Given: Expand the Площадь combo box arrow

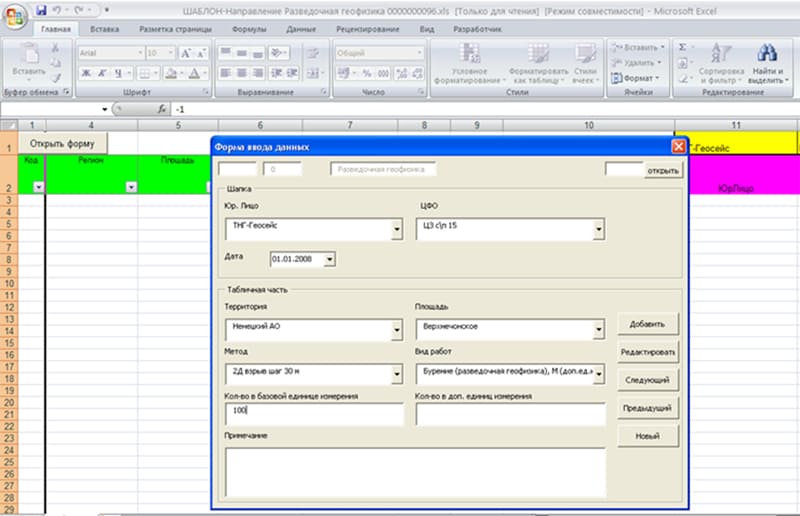Looking at the screenshot, I should tap(598, 330).
